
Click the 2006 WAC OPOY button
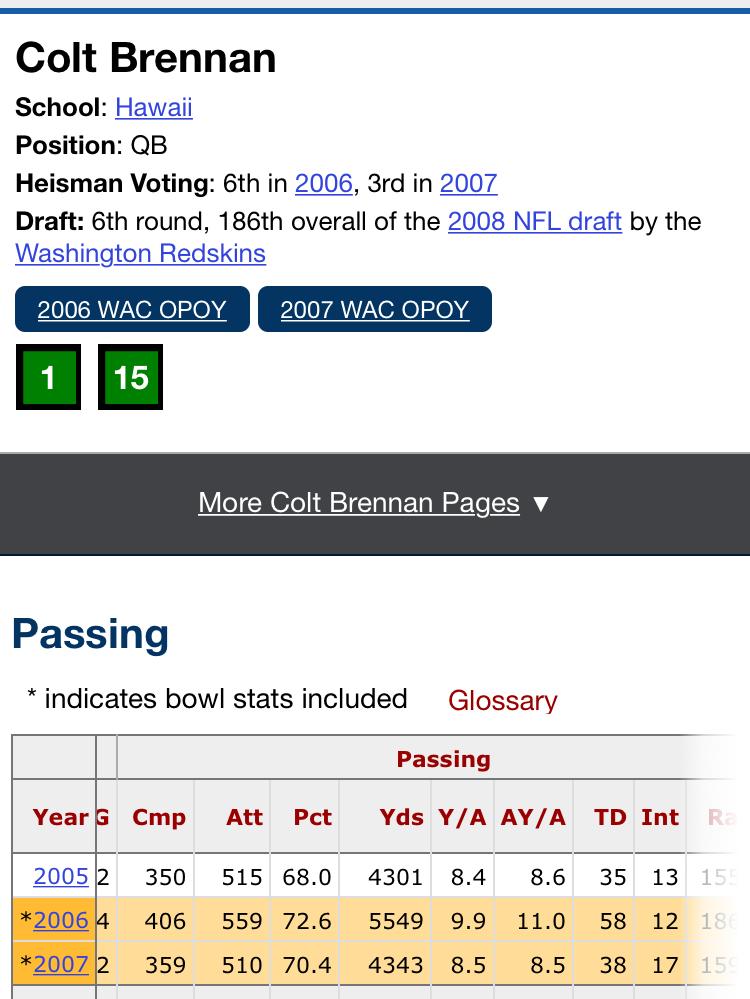pos(133,309)
